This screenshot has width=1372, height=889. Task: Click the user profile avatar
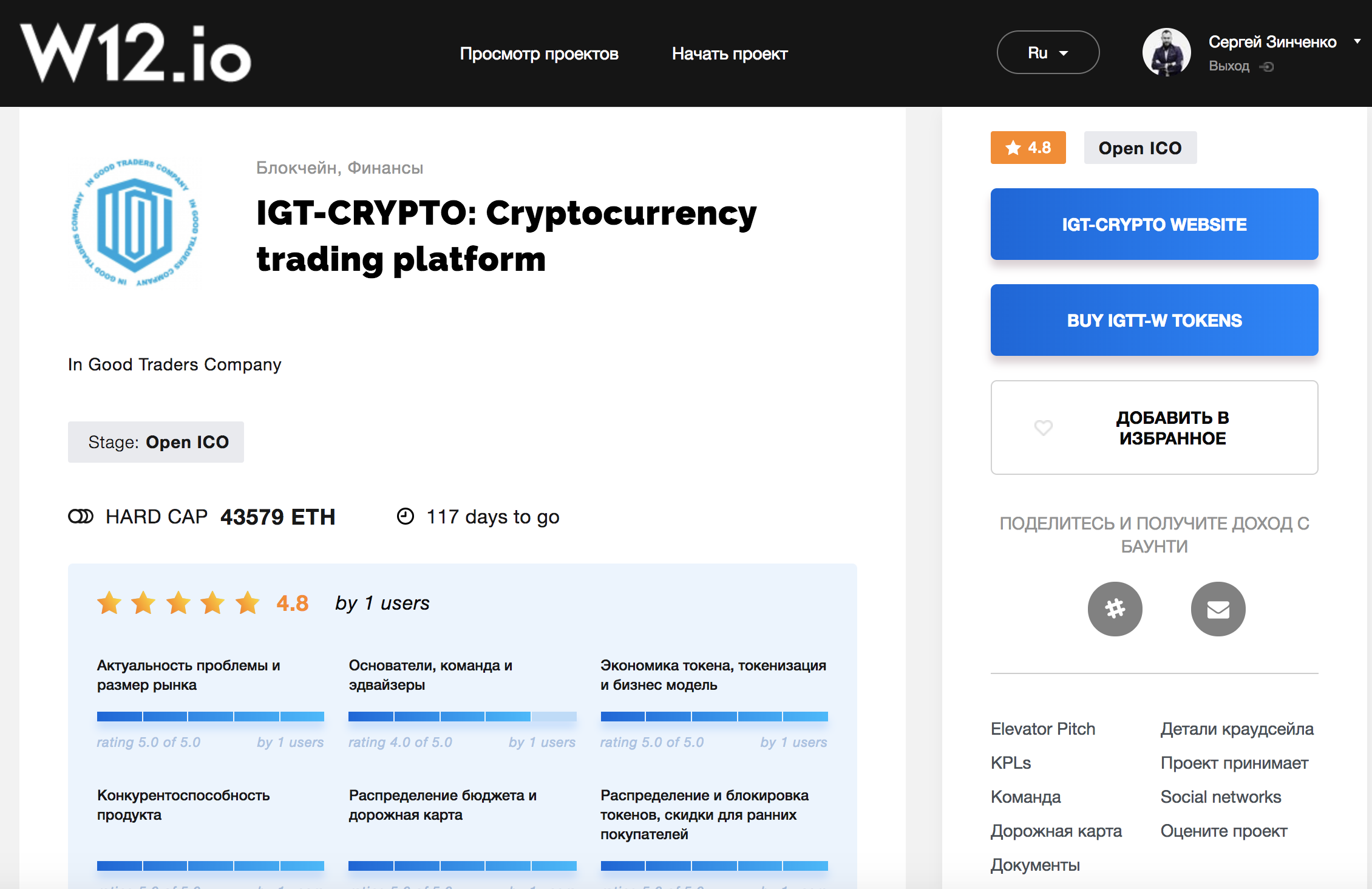[1166, 53]
